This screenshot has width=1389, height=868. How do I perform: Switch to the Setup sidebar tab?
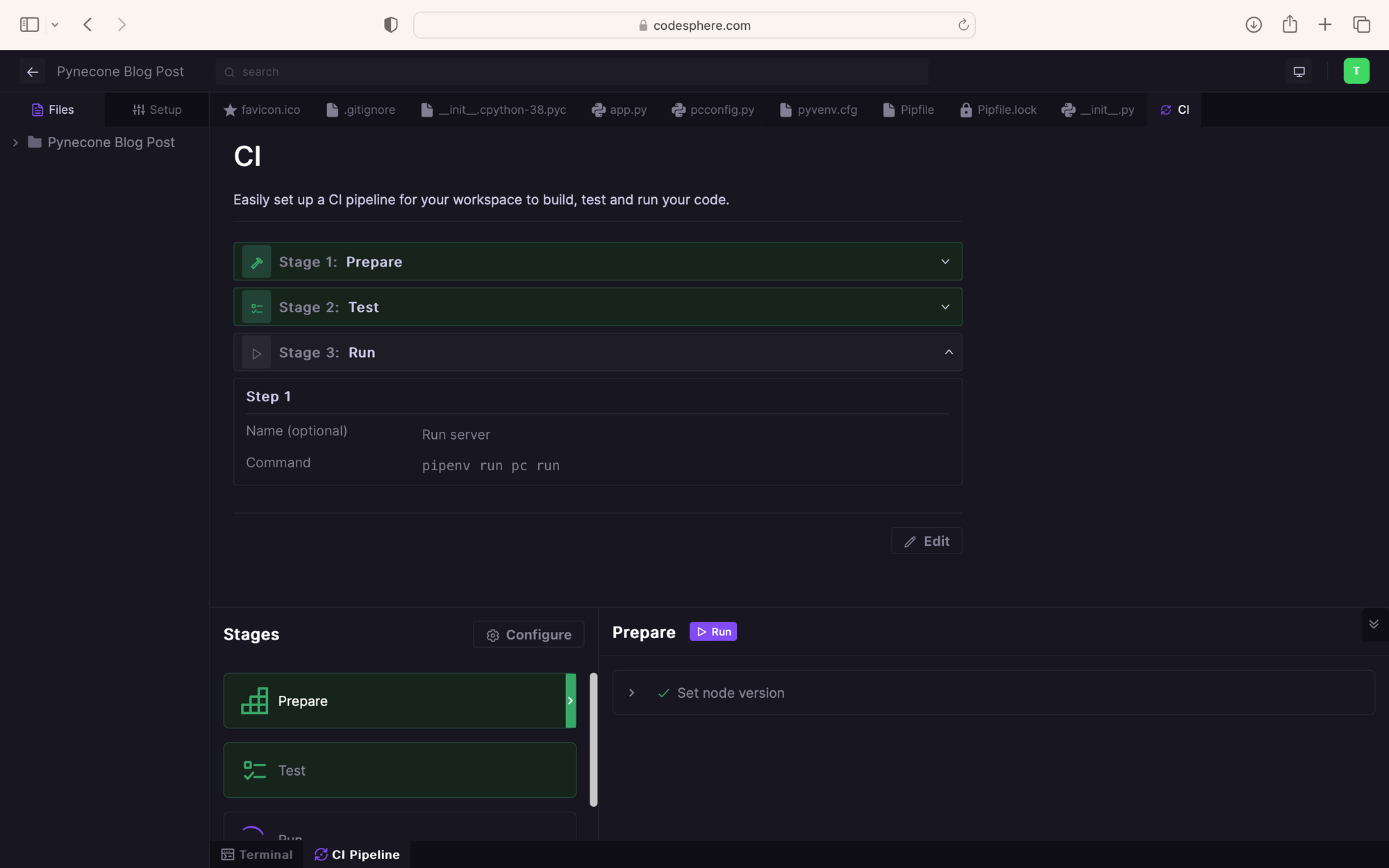[x=157, y=110]
